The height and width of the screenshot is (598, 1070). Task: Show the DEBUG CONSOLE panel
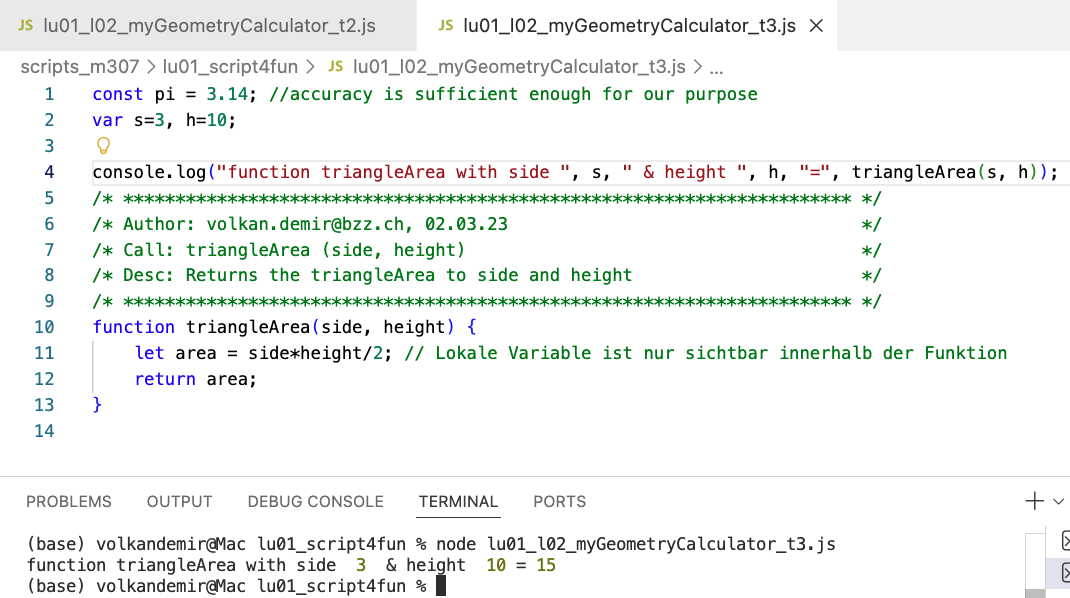[x=315, y=501]
